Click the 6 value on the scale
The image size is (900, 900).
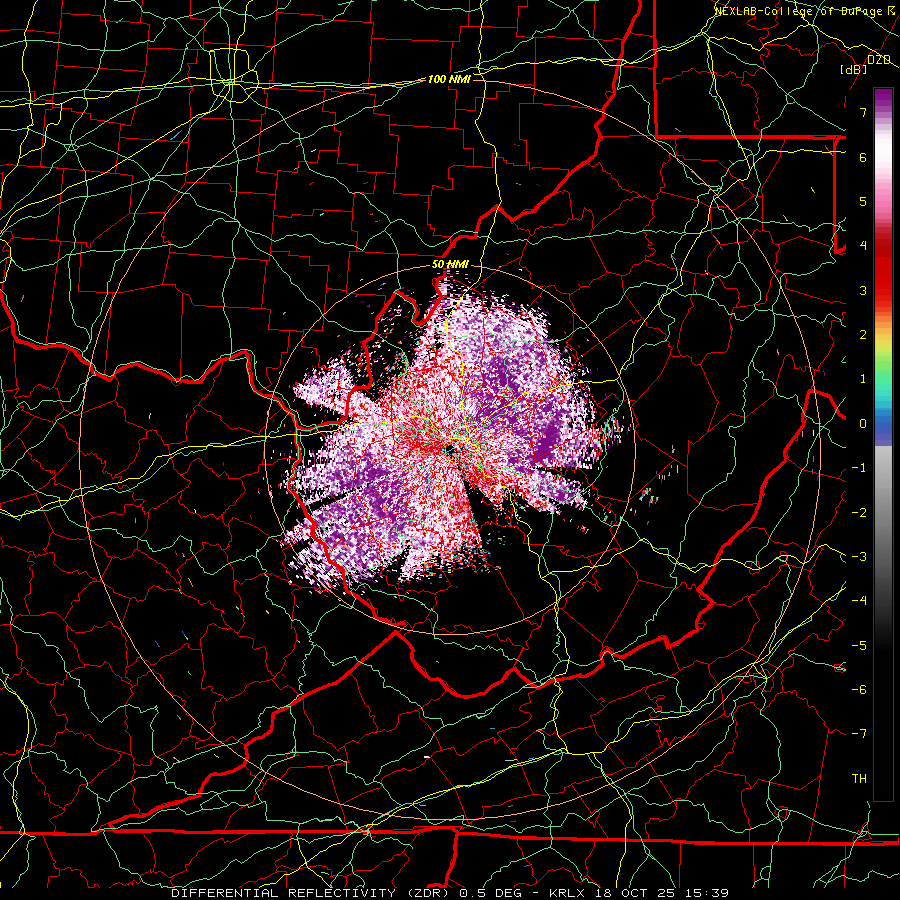(863, 157)
